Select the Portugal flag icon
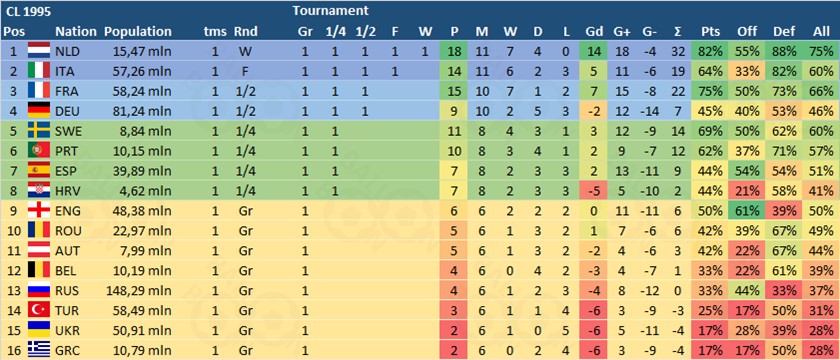The width and height of the screenshot is (840, 360). [x=39, y=151]
